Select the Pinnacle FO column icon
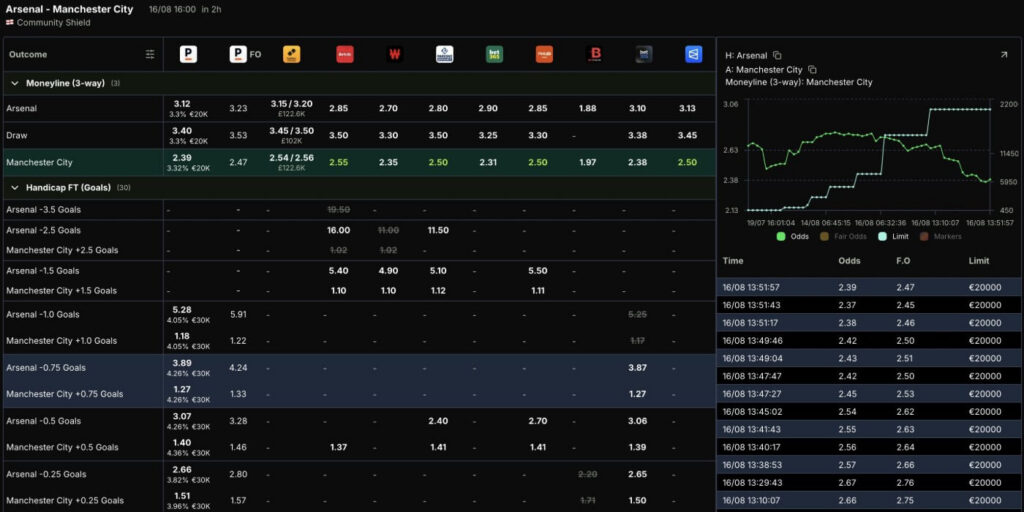 (x=238, y=54)
